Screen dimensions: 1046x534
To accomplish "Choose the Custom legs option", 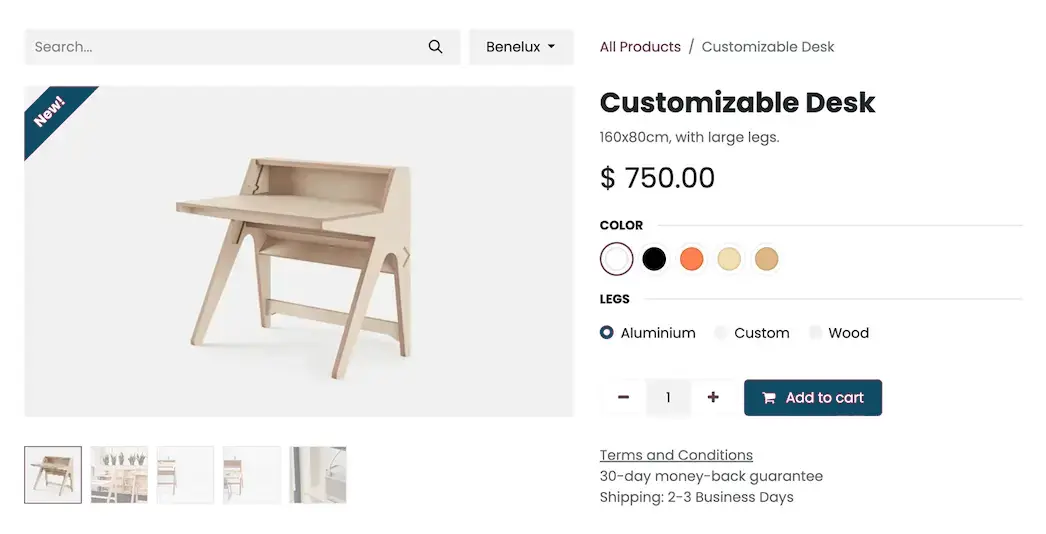I will [721, 333].
